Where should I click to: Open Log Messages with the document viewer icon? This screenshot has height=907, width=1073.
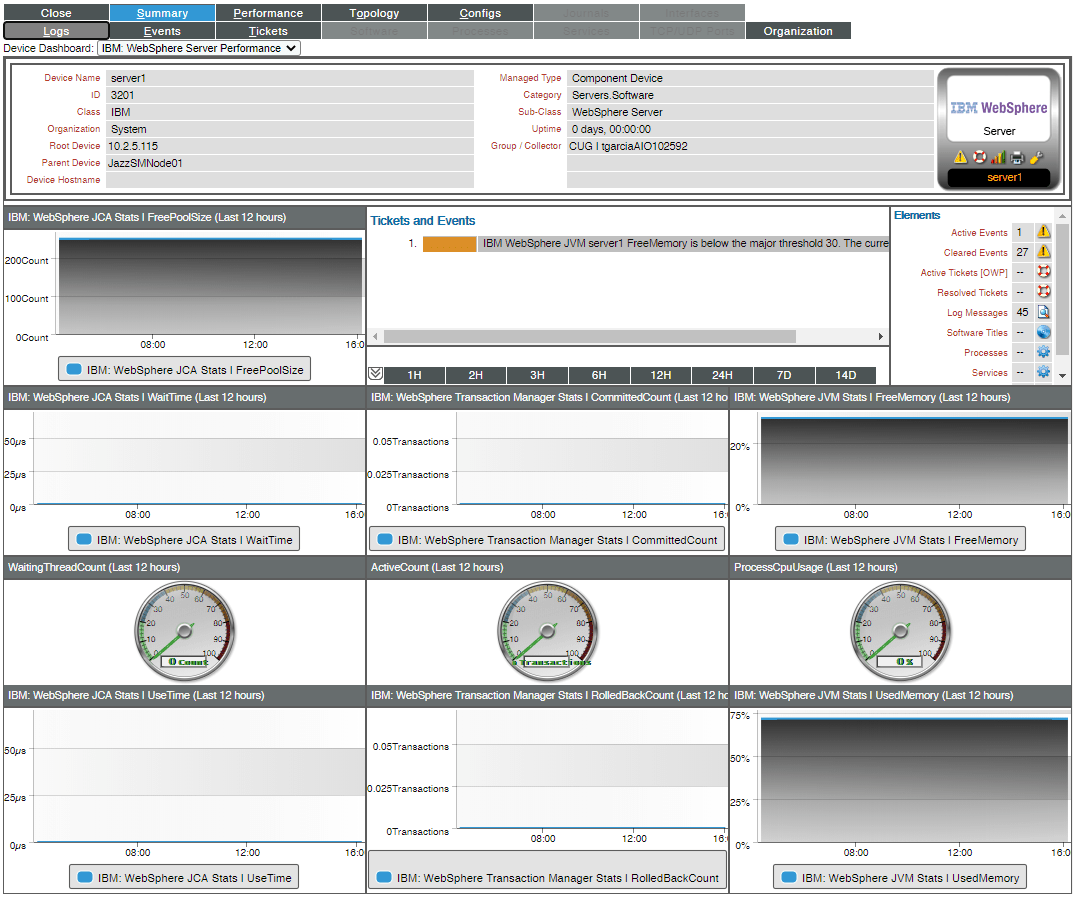point(1043,312)
